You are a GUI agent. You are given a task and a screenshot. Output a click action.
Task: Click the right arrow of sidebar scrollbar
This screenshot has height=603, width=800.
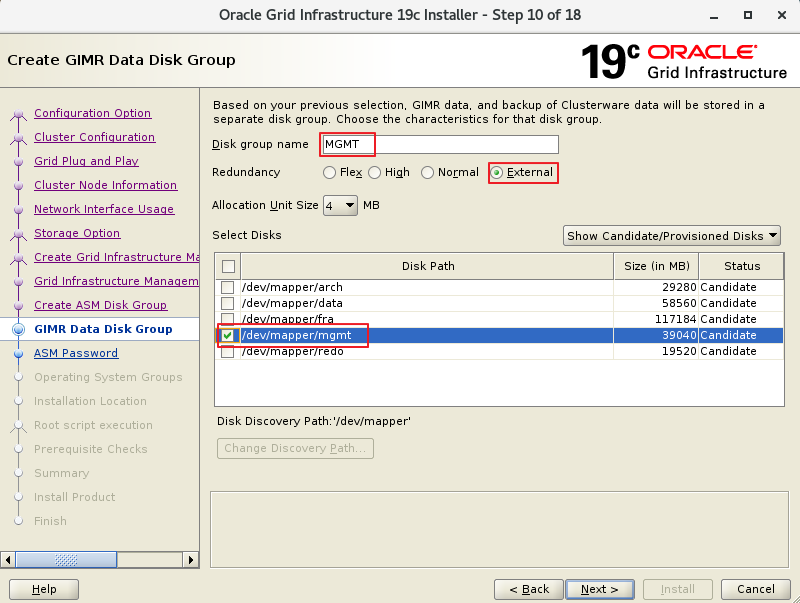pos(192,559)
